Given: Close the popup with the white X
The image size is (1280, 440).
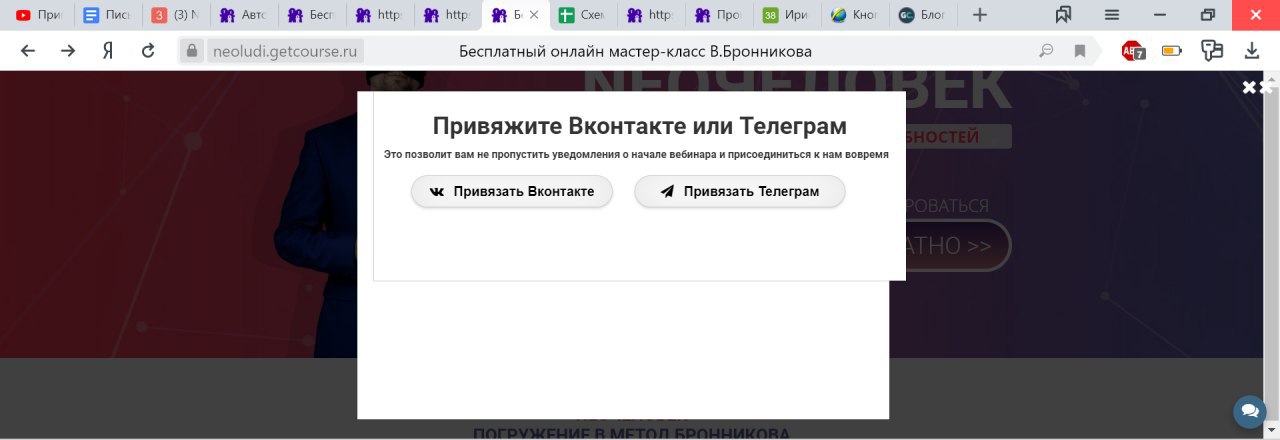Looking at the screenshot, I should [x=1249, y=88].
